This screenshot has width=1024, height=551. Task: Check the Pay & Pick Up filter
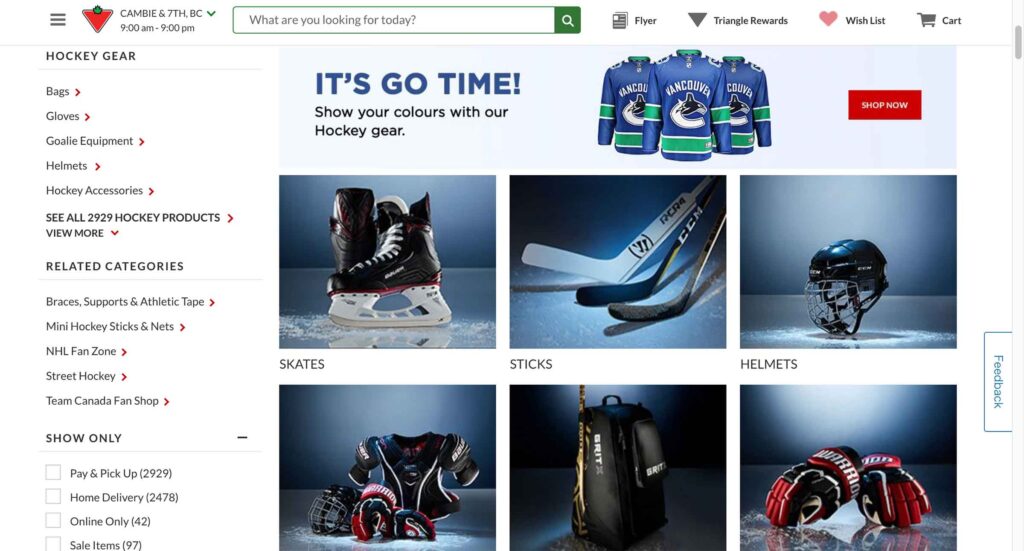point(53,472)
